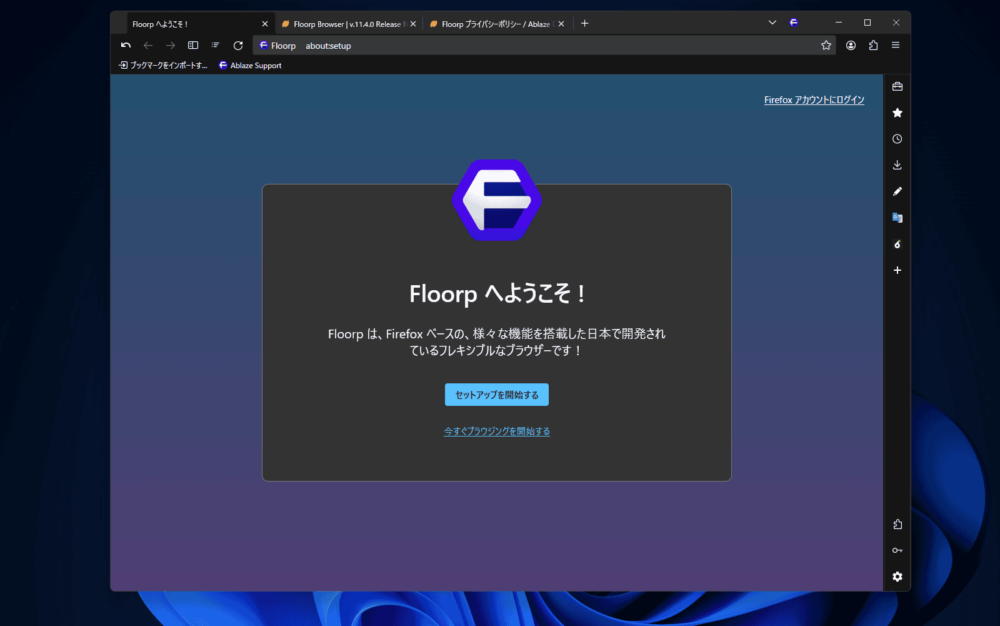Click the address bar showing about:setup

[x=542, y=45]
